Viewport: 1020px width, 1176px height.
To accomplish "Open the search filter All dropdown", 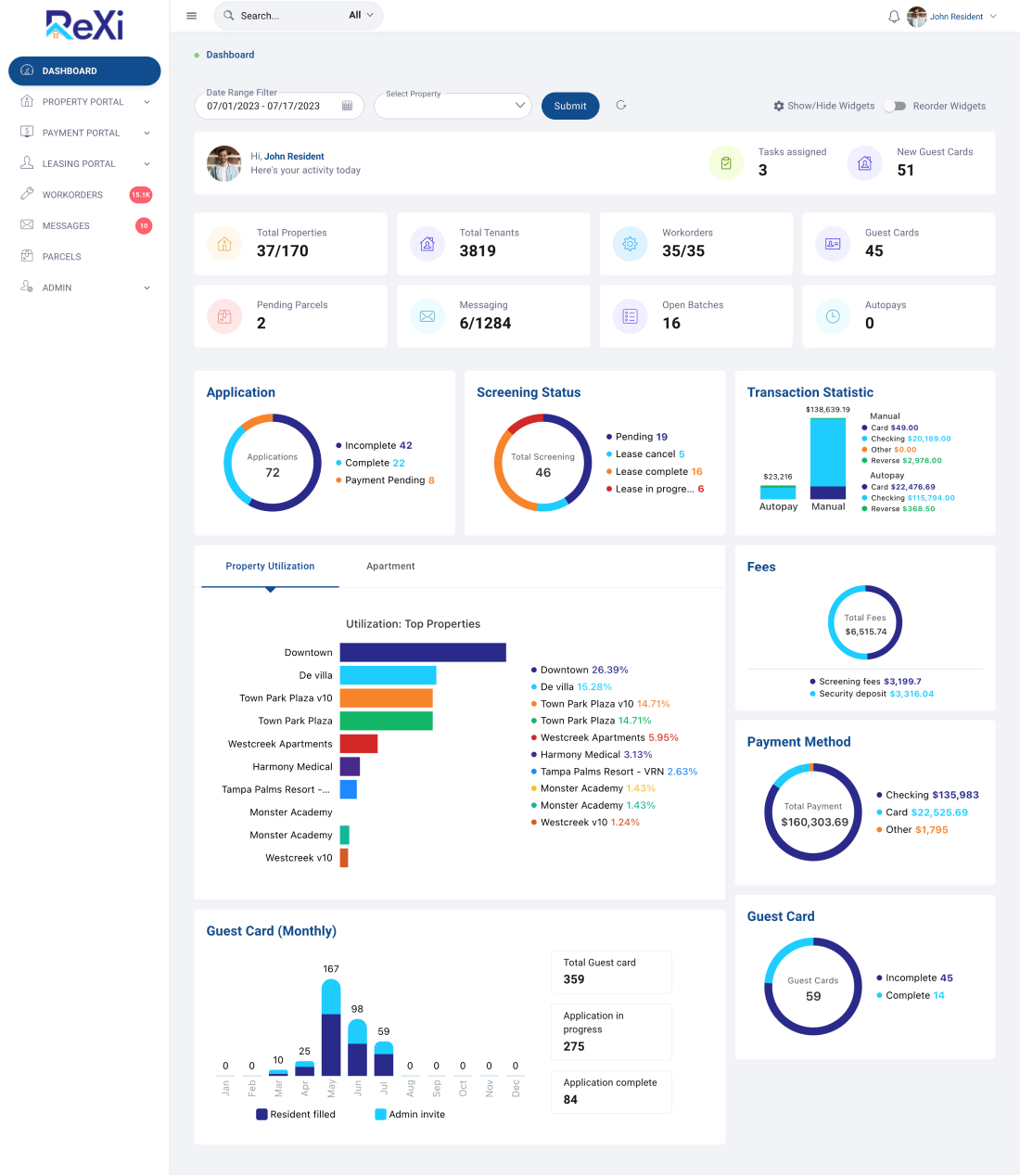I will pyautogui.click(x=361, y=16).
